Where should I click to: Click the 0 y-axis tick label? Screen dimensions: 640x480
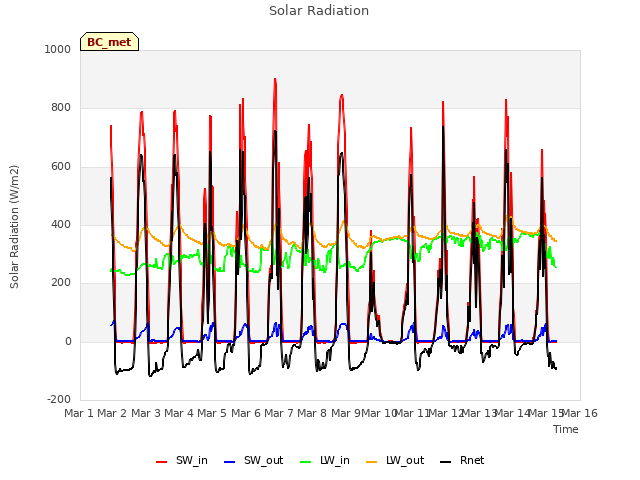coord(68,341)
